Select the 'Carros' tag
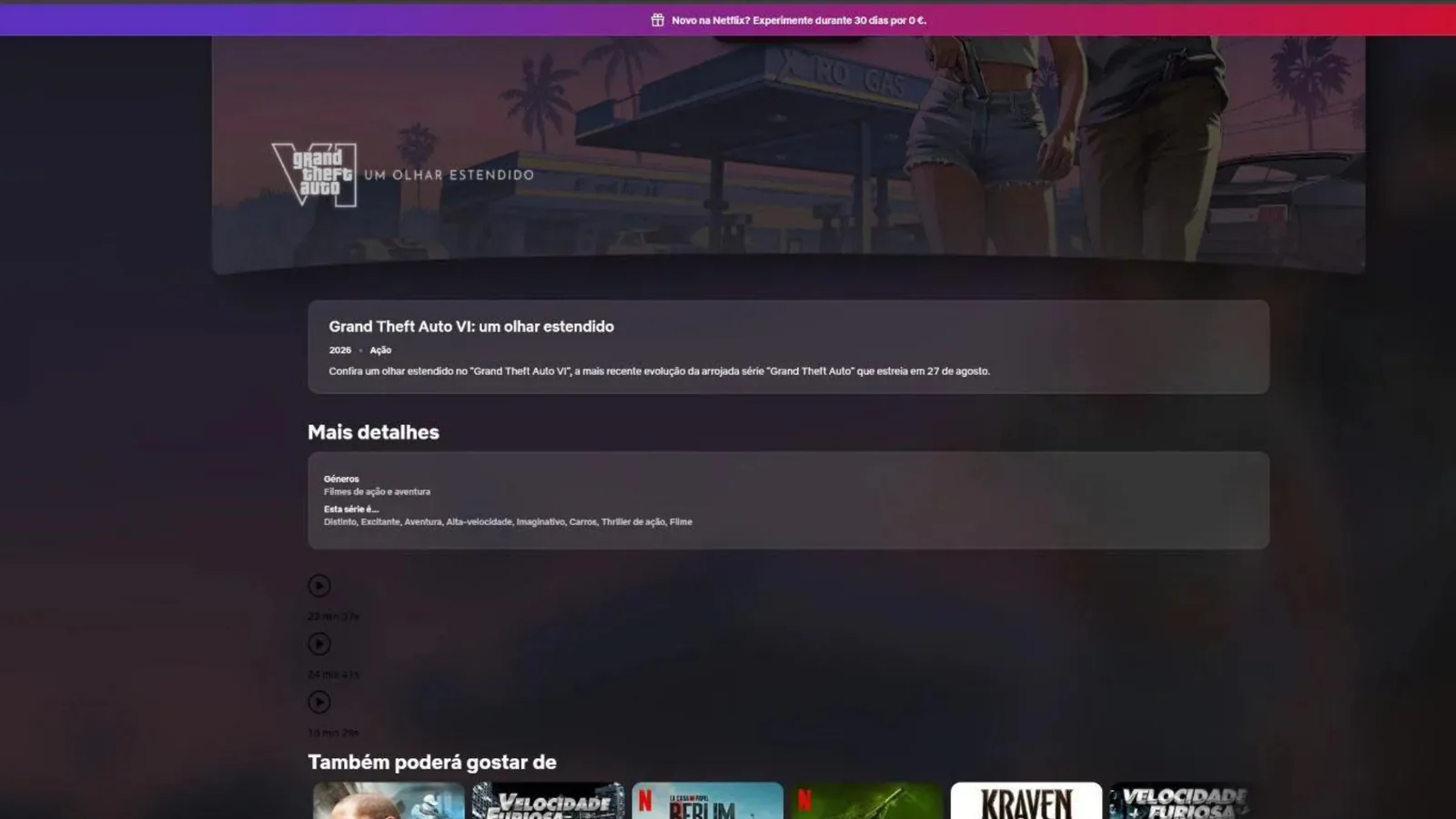The height and width of the screenshot is (819, 1456). click(x=583, y=521)
